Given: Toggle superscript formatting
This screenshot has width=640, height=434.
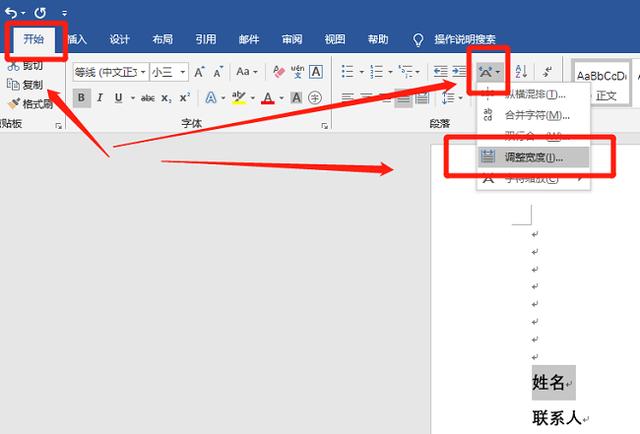Looking at the screenshot, I should coord(185,98).
